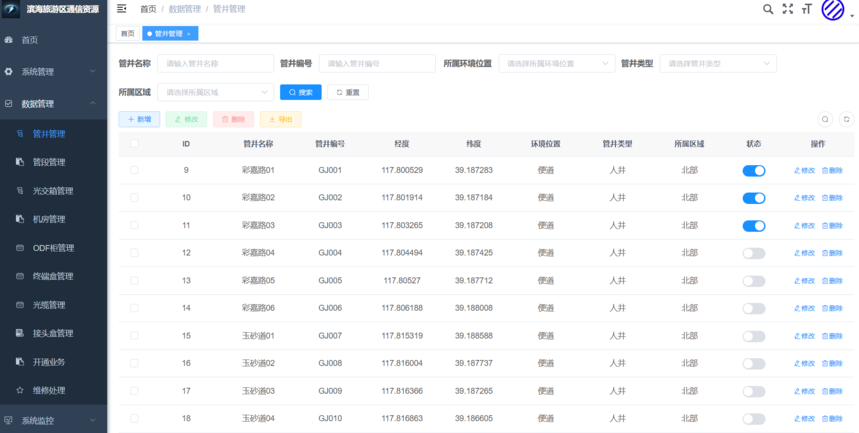Click the 管段管理 sidebar icon
Screen dimensions: 859x433
click(x=20, y=162)
